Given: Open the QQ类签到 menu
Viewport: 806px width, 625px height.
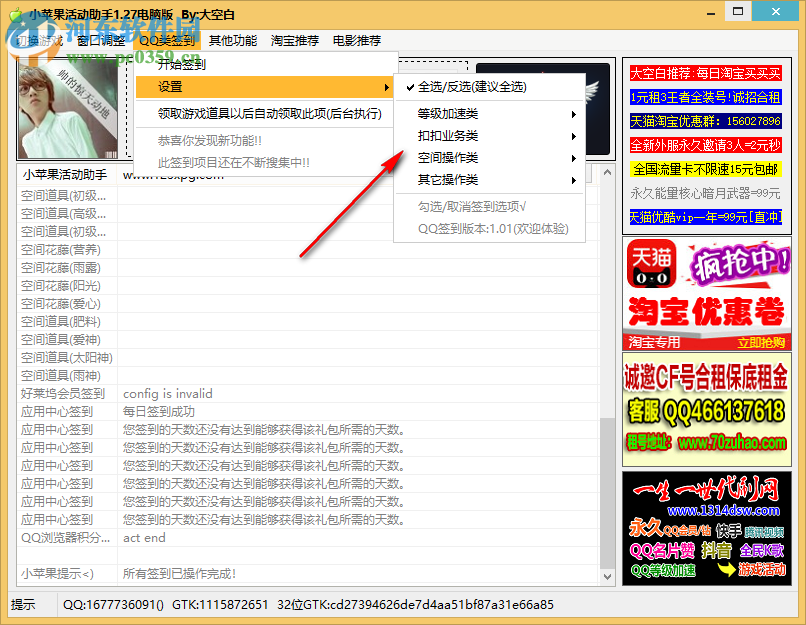Looking at the screenshot, I should tap(167, 41).
